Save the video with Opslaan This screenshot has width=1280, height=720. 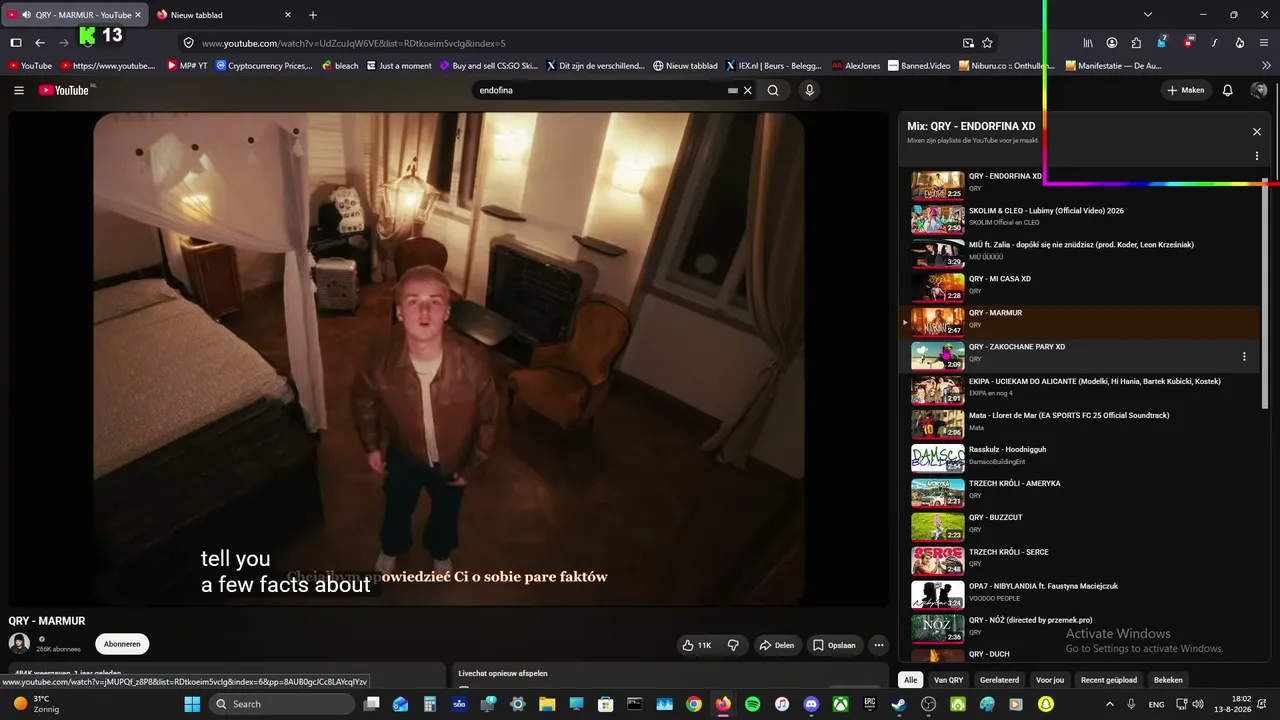[x=832, y=645]
